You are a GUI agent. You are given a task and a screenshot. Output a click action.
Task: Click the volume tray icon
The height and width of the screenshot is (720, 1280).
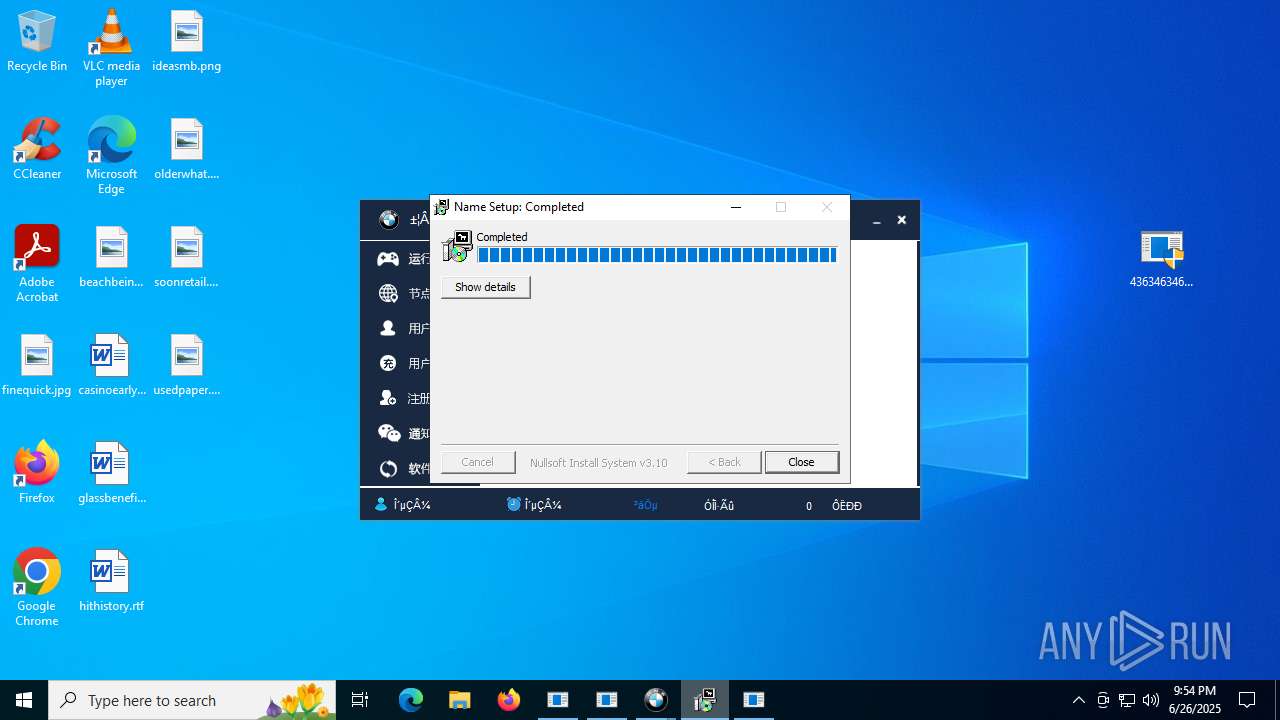(x=1151, y=700)
